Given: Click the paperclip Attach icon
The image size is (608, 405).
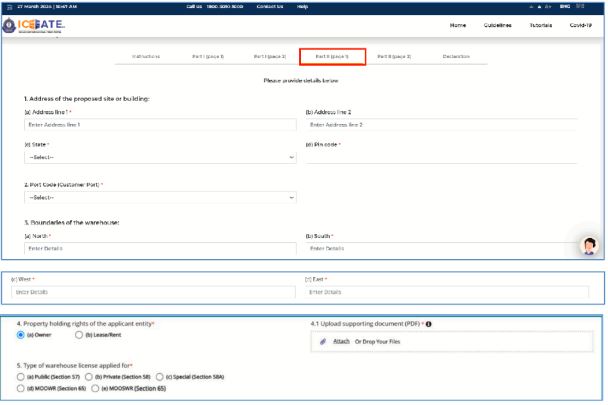Looking at the screenshot, I should click(323, 341).
